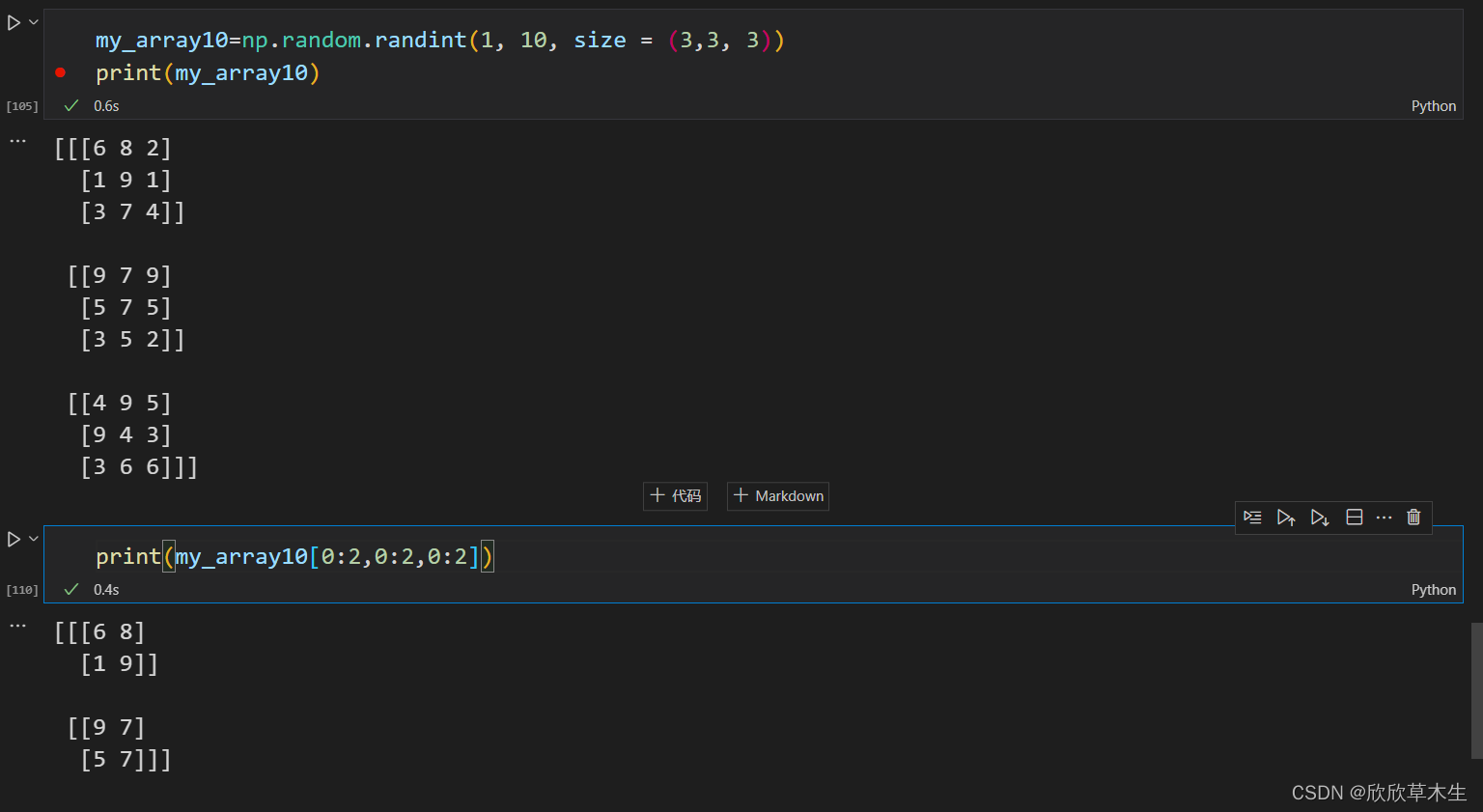The width and height of the screenshot is (1483, 812).
Task: Change second cell language mode Python
Action: click(x=1433, y=590)
